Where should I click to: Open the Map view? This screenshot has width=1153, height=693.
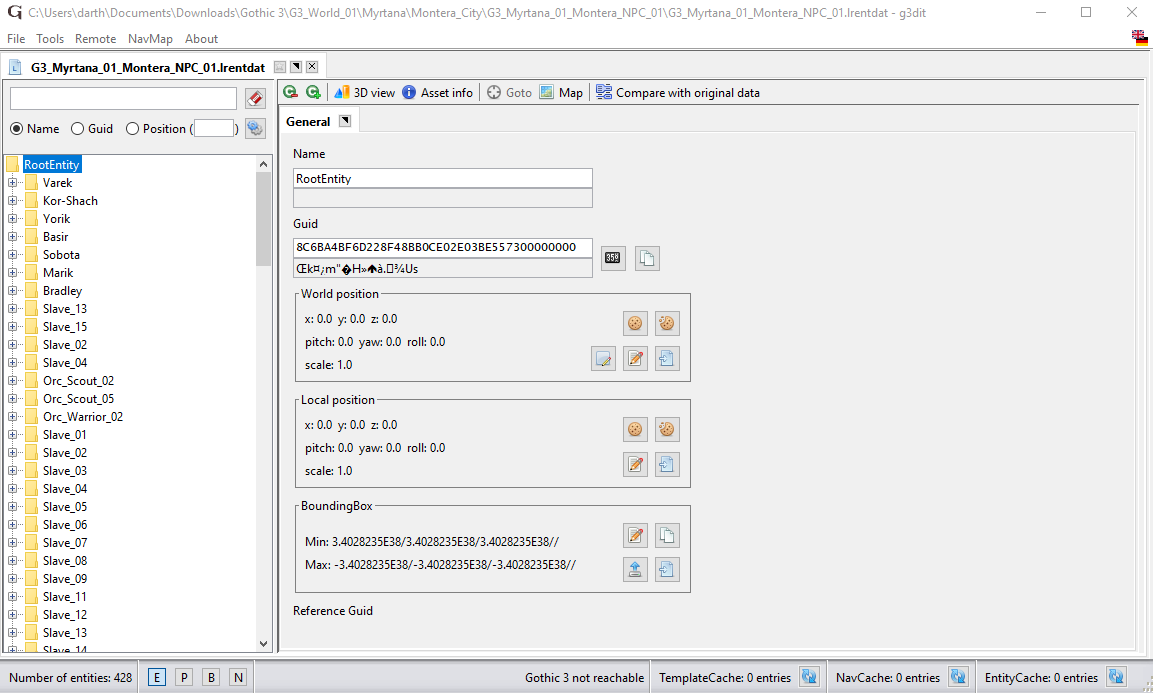click(561, 93)
